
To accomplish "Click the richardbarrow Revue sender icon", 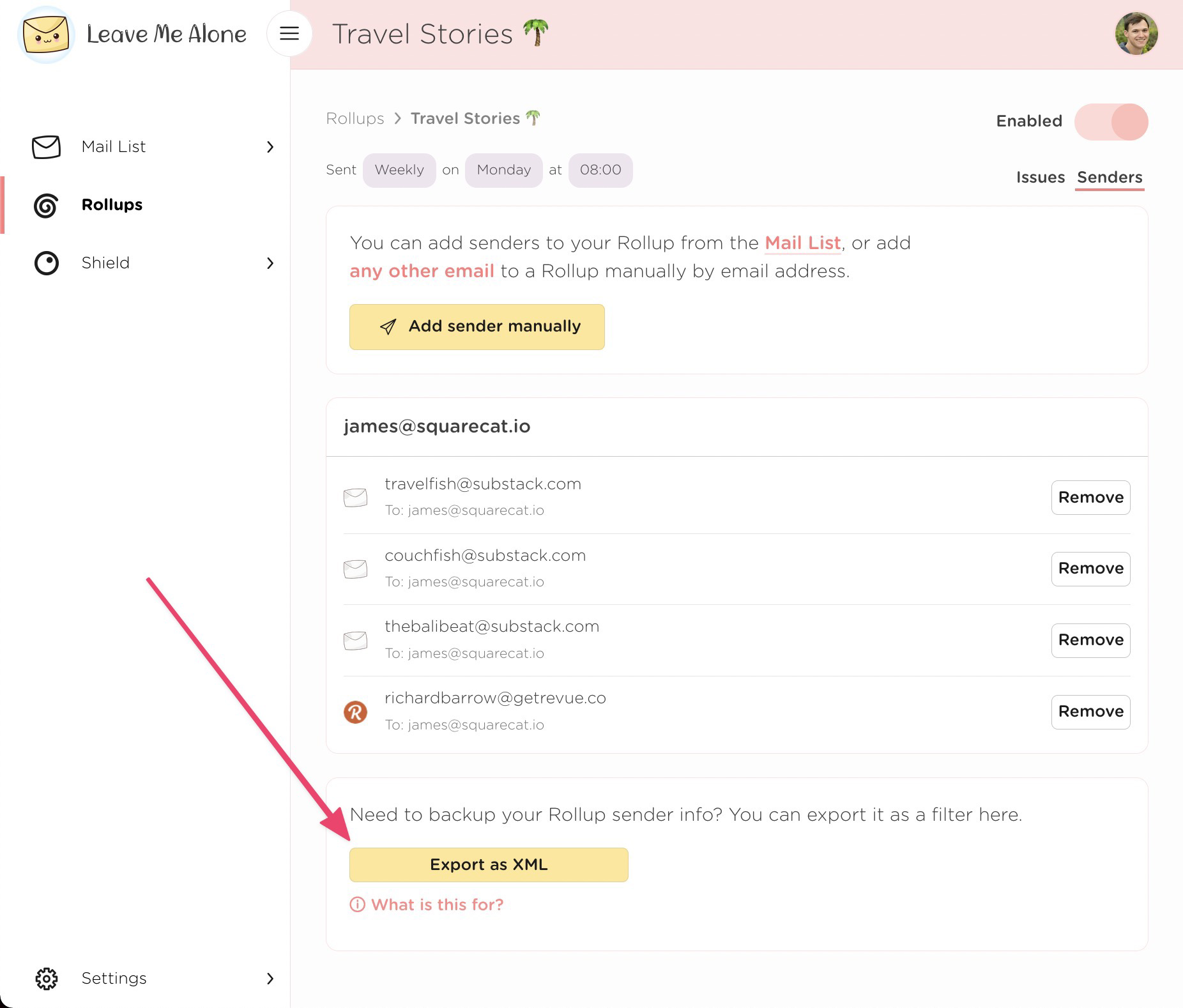I will coord(355,712).
